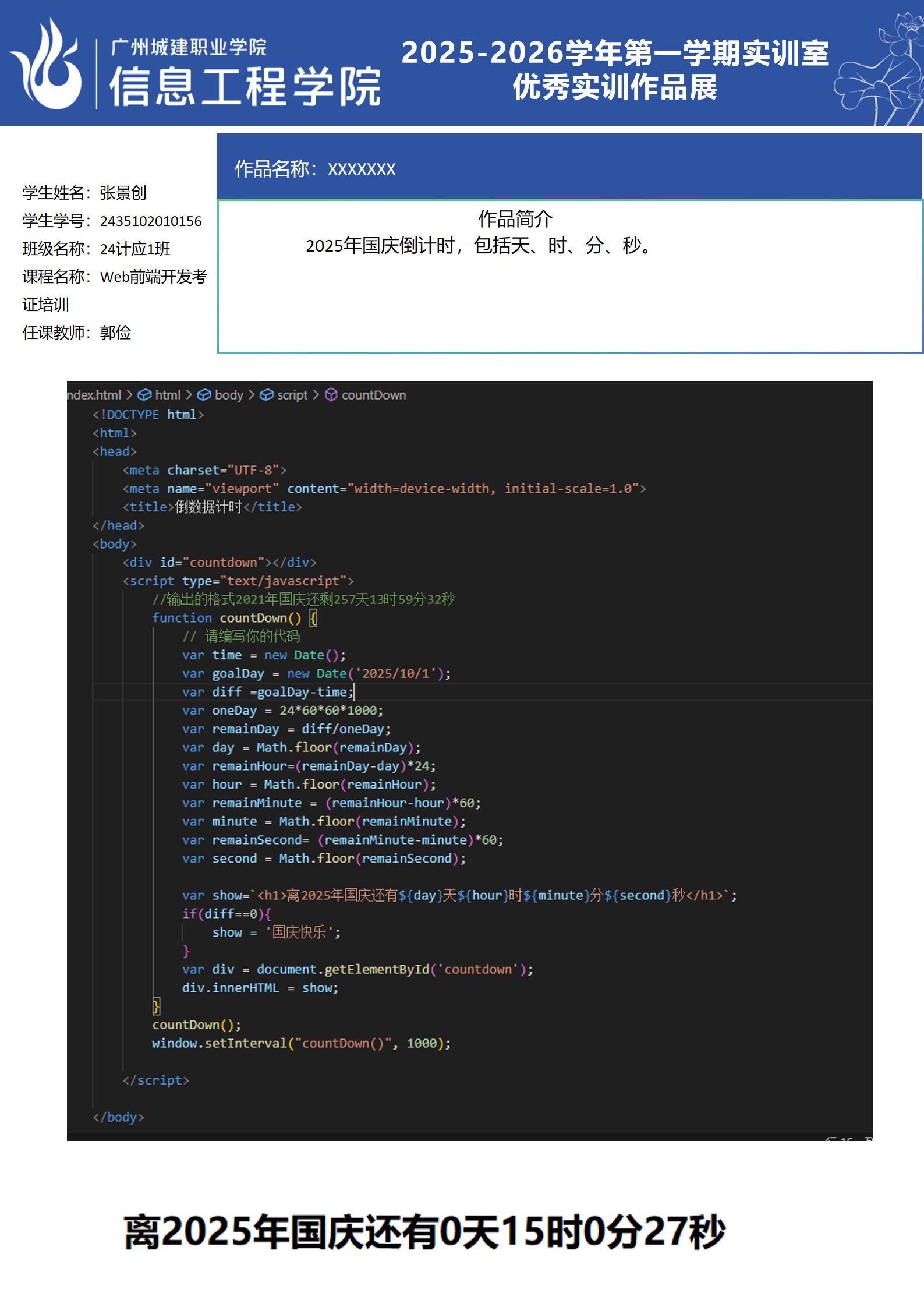Click the window.setInterval code line
Screen dimensions: 924x1307
tap(301, 1043)
